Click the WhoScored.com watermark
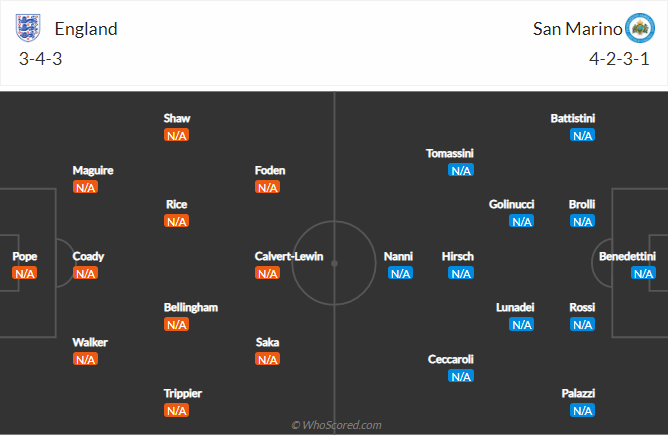 [337, 425]
